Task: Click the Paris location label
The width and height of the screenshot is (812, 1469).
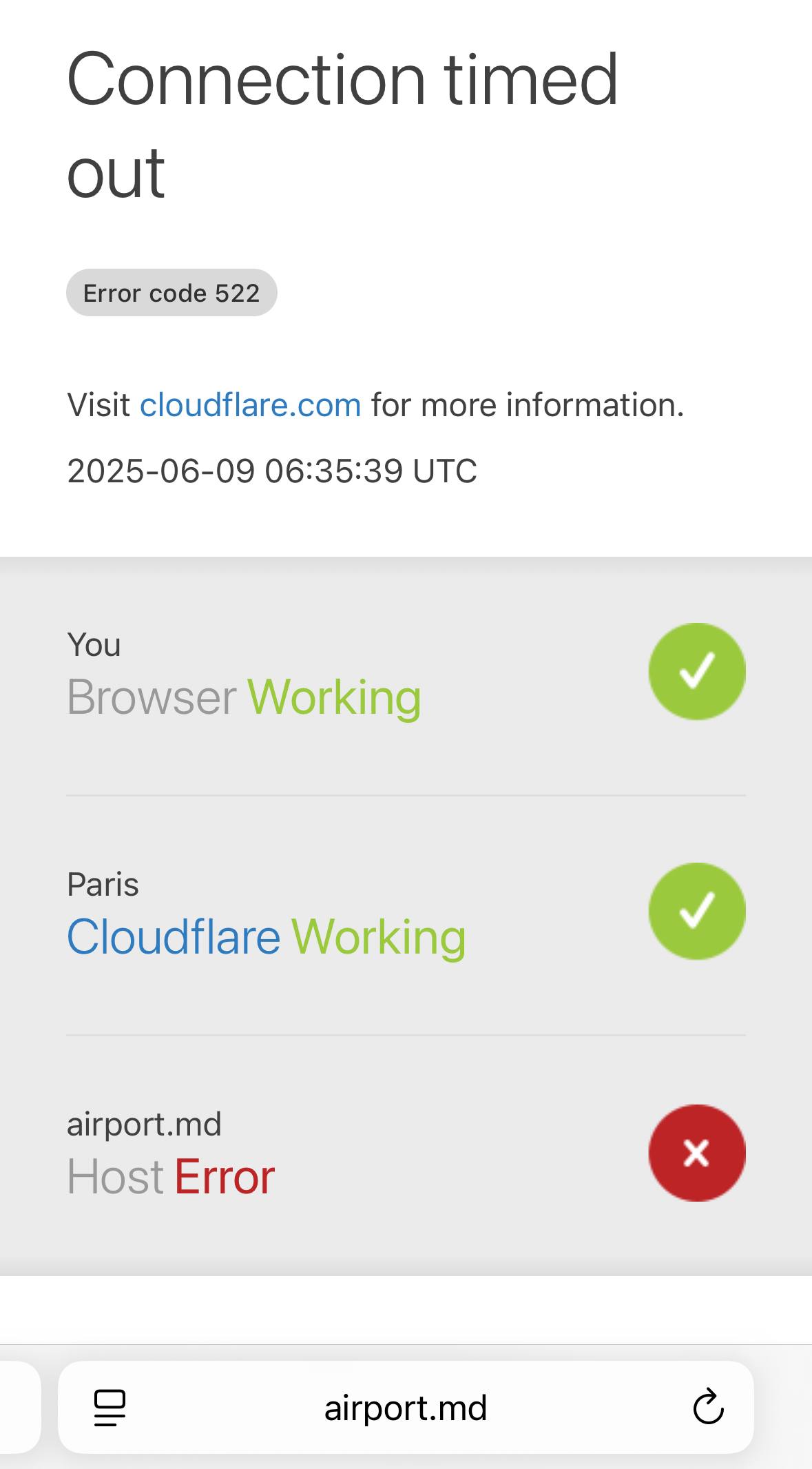Action: (x=103, y=885)
